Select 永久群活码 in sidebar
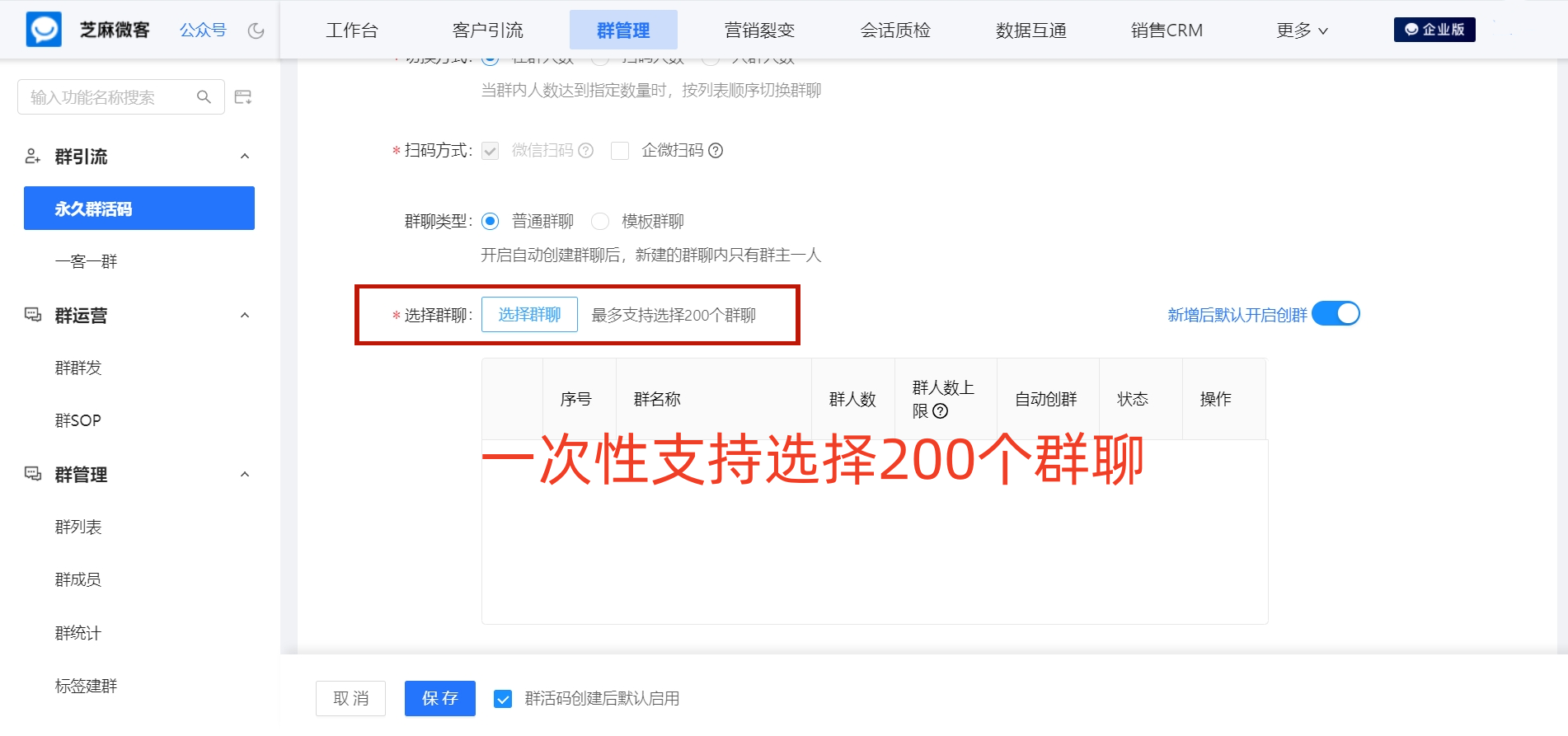This screenshot has height=736, width=1568. pyautogui.click(x=139, y=208)
